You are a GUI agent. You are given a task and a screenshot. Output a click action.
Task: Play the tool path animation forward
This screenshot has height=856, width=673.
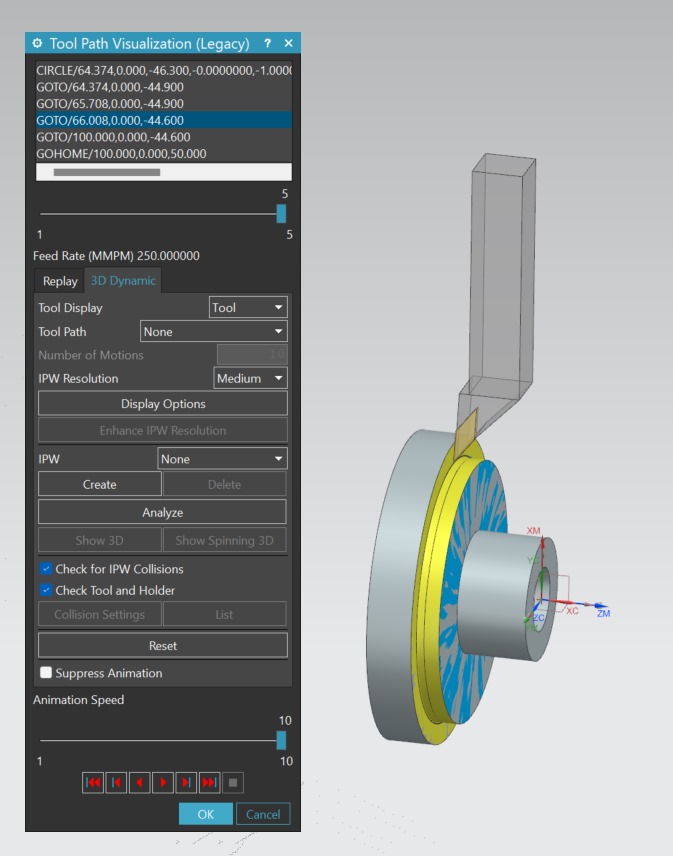pyautogui.click(x=163, y=782)
